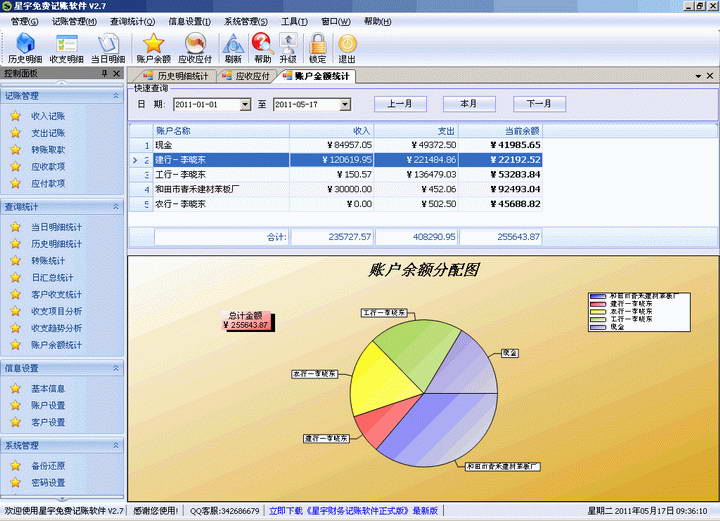This screenshot has height=521, width=720.
Task: Close the 控制面板 side panel
Action: point(117,73)
